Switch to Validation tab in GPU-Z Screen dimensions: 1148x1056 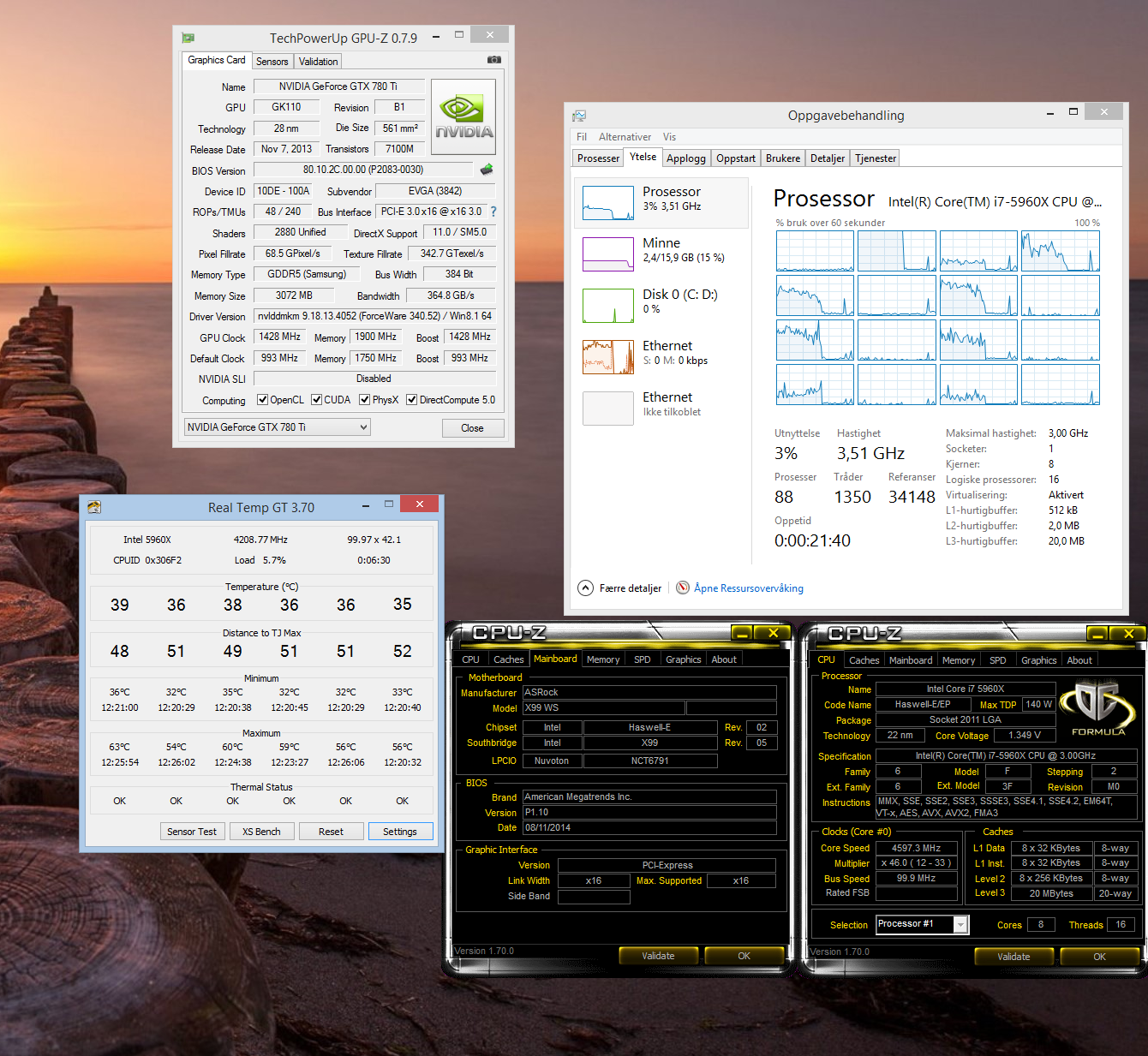point(318,62)
